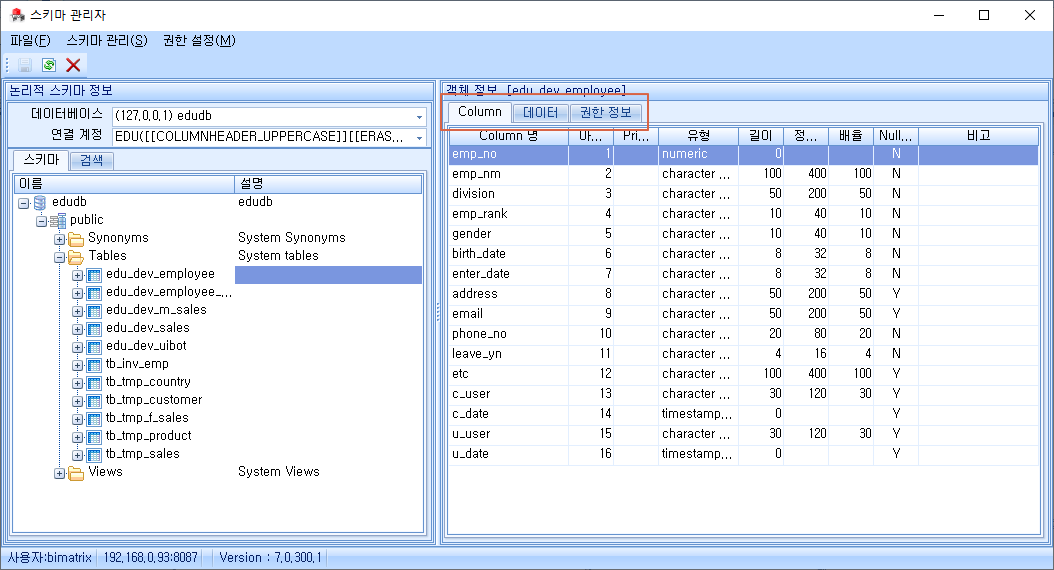
Task: Click the edu_dev_sales table icon
Action: (94, 329)
